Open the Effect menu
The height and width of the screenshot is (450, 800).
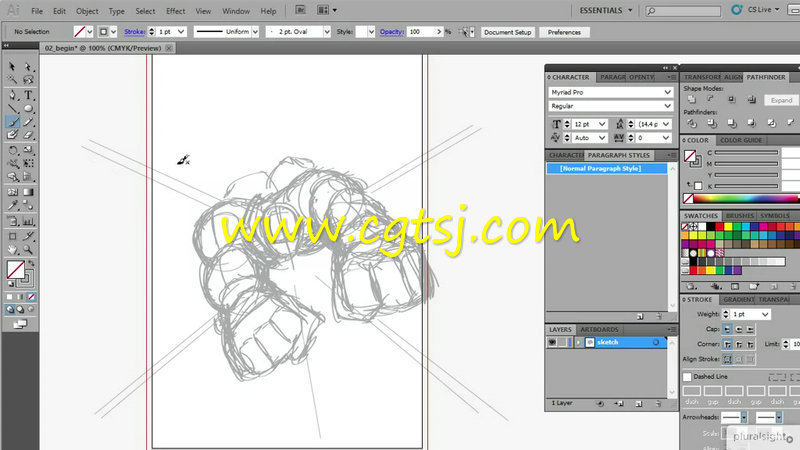pos(176,11)
